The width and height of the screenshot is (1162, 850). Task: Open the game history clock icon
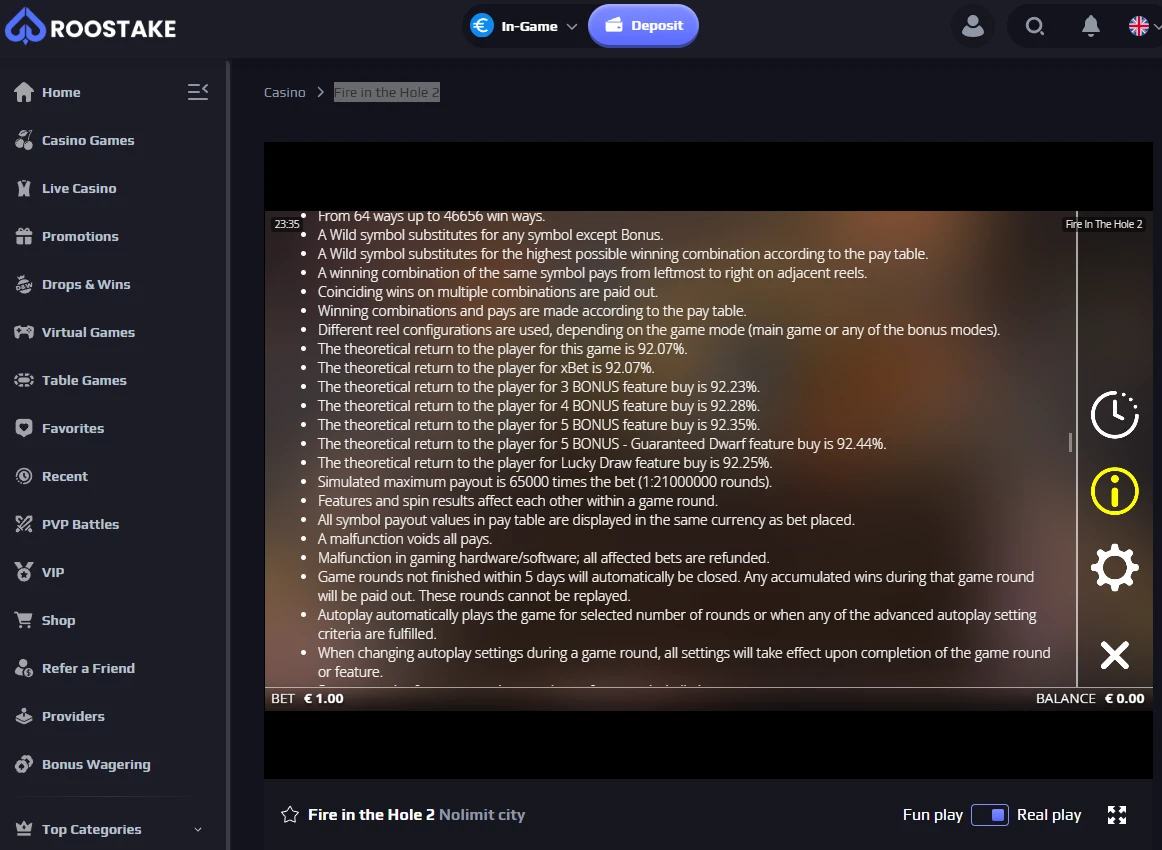[1115, 415]
